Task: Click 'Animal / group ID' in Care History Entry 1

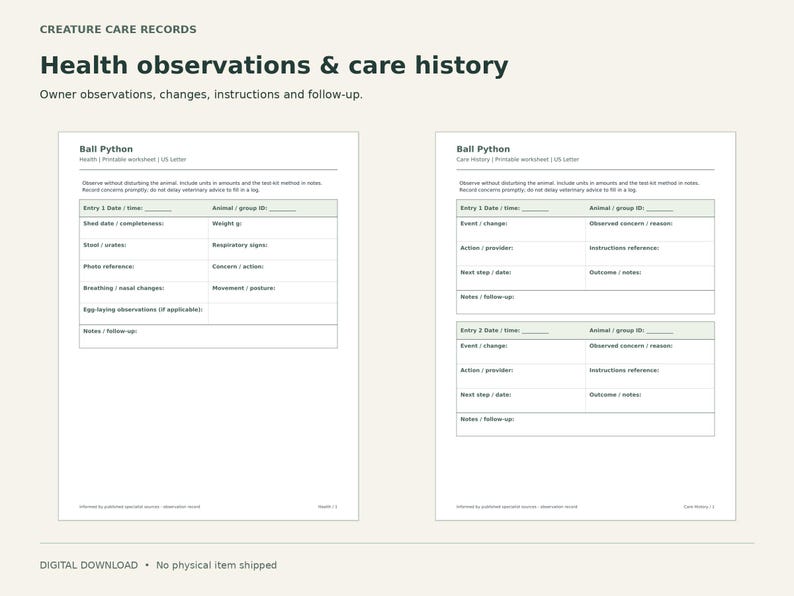Action: pos(631,208)
